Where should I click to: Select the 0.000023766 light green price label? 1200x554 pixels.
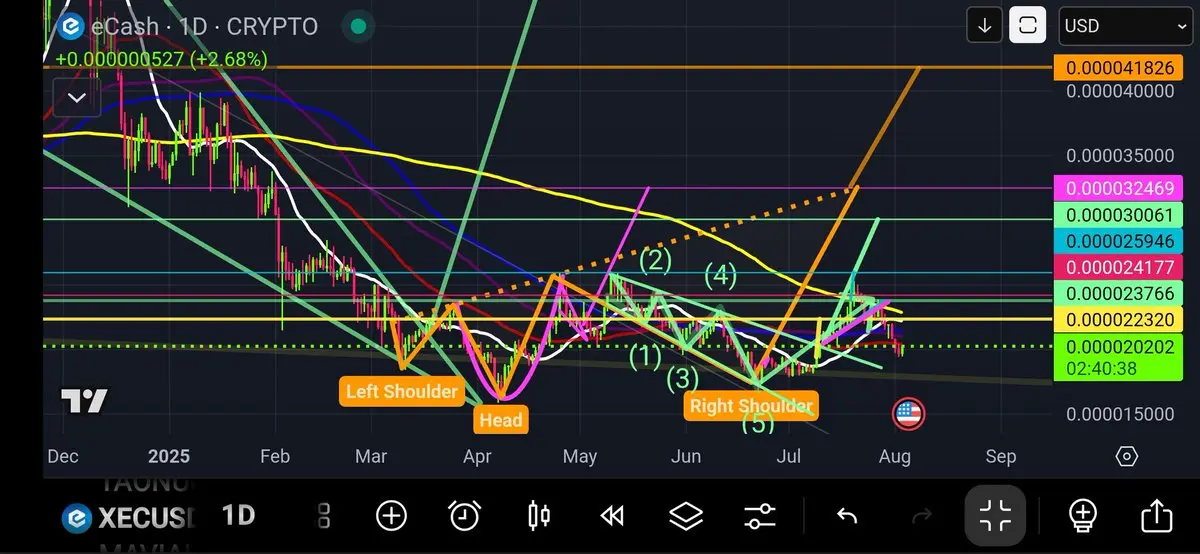(x=1120, y=293)
